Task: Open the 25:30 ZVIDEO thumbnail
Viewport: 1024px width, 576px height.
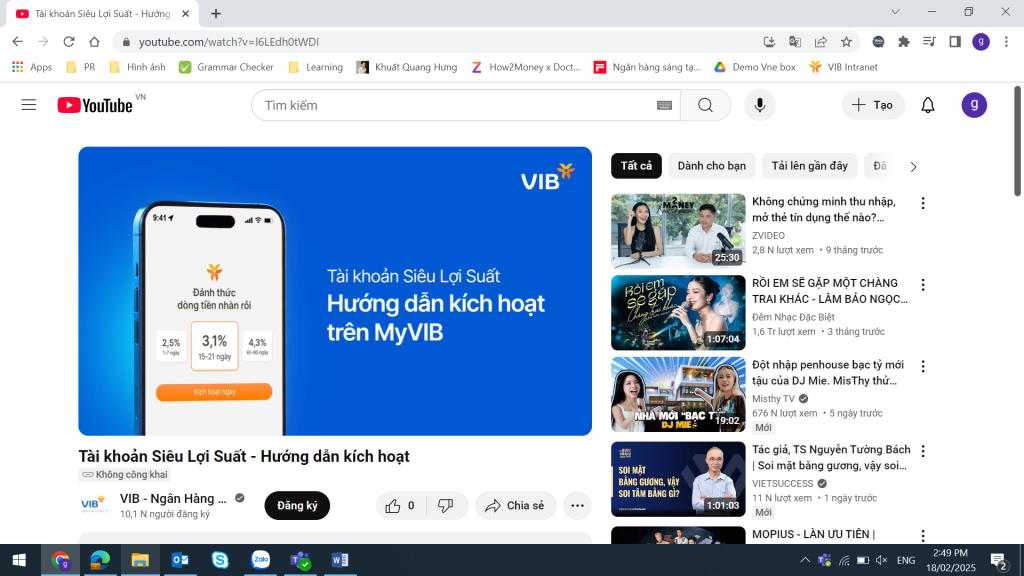Action: point(678,231)
